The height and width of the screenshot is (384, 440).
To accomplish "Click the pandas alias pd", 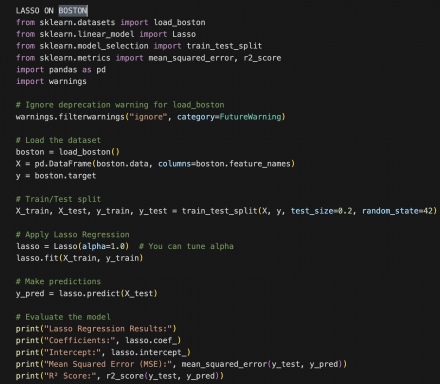I will pyautogui.click(x=101, y=70).
